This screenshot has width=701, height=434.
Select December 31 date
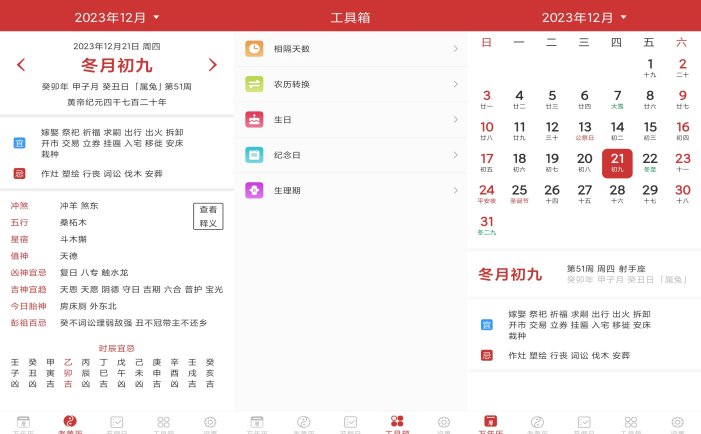tap(487, 226)
